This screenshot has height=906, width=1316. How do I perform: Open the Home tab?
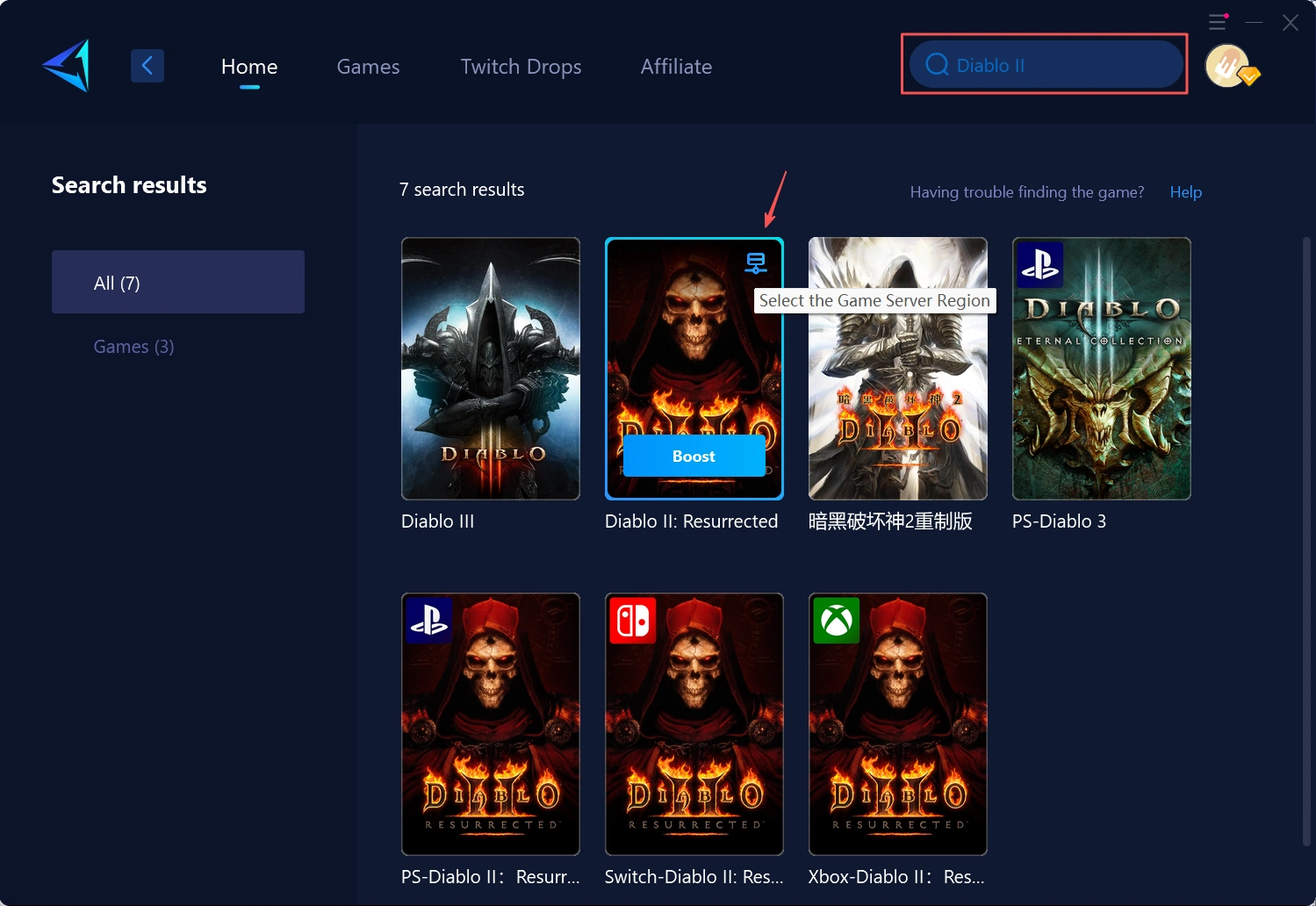pyautogui.click(x=249, y=67)
